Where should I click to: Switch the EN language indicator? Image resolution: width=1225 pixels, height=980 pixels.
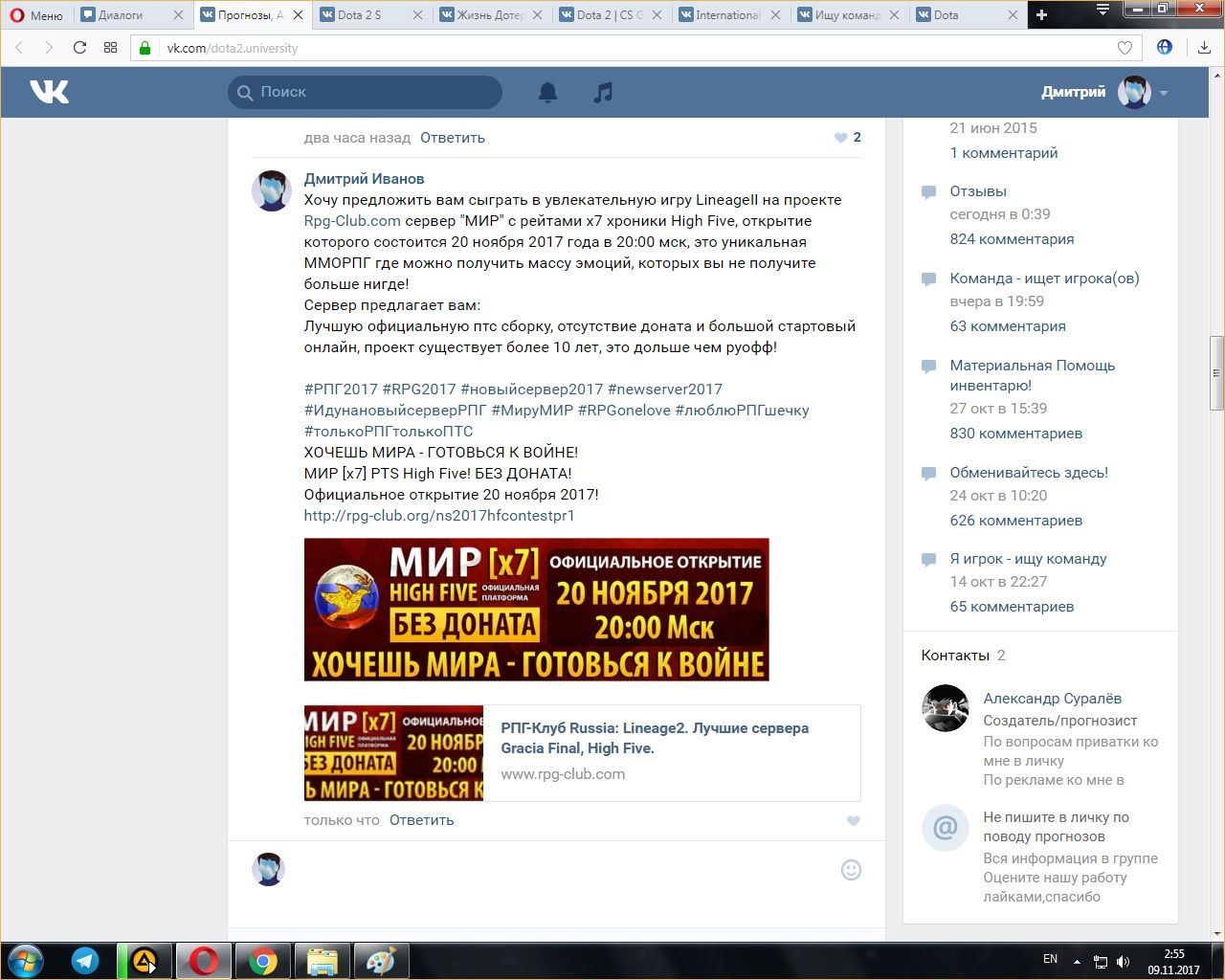point(1050,959)
